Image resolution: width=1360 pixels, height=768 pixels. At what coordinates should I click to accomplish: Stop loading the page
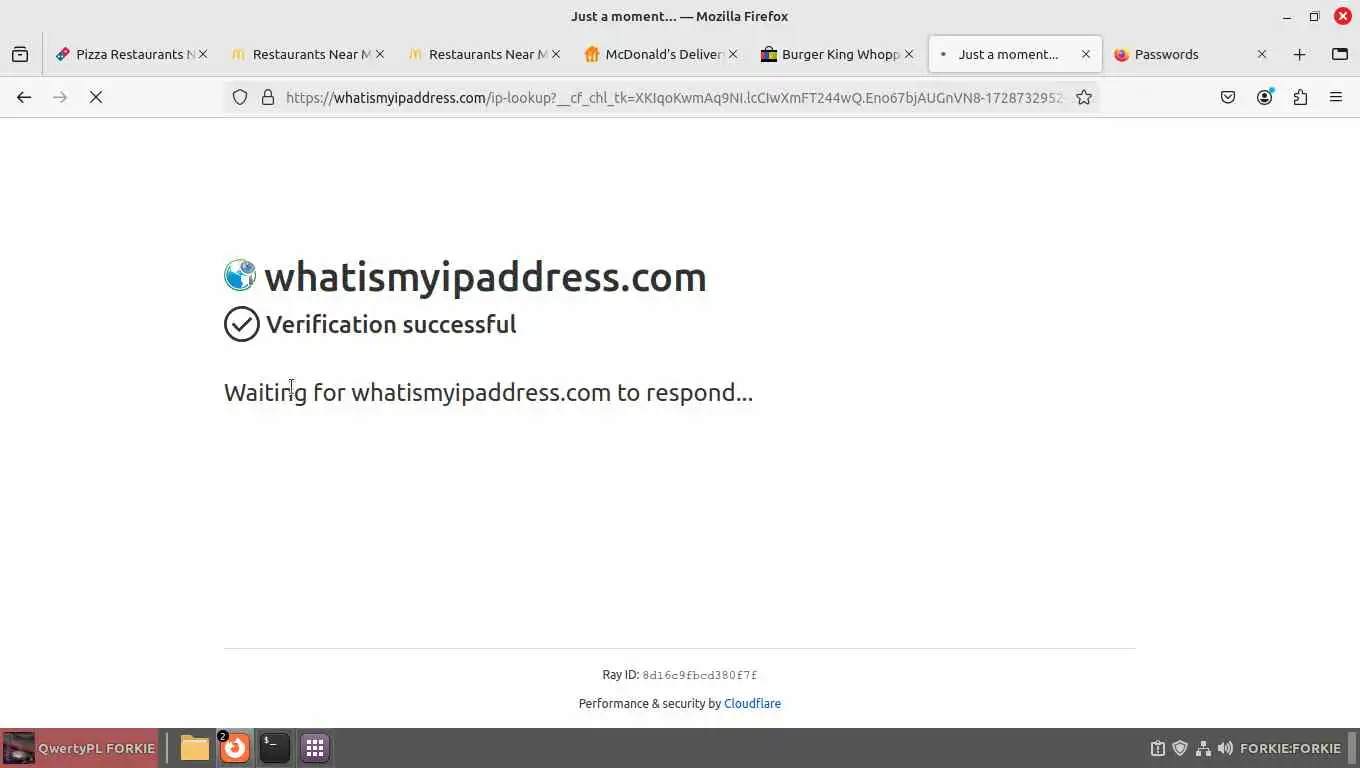pyautogui.click(x=96, y=97)
